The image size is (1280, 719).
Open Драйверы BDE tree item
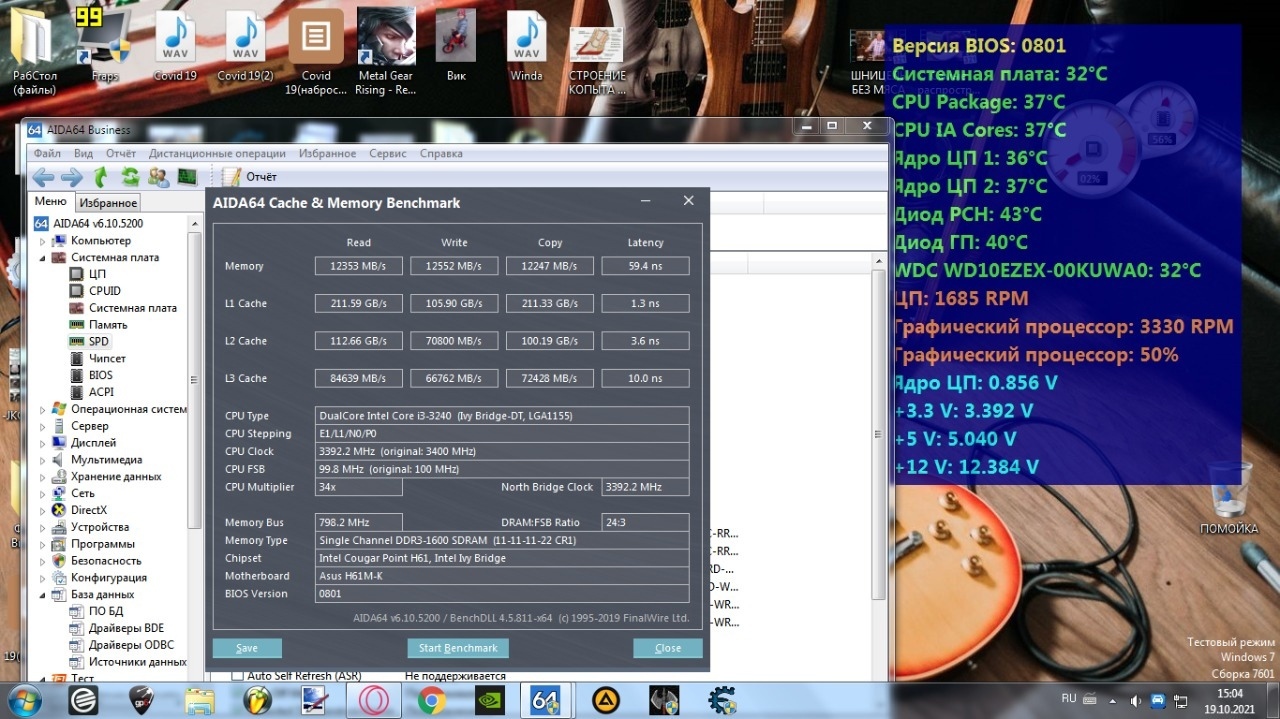pyautogui.click(x=126, y=628)
